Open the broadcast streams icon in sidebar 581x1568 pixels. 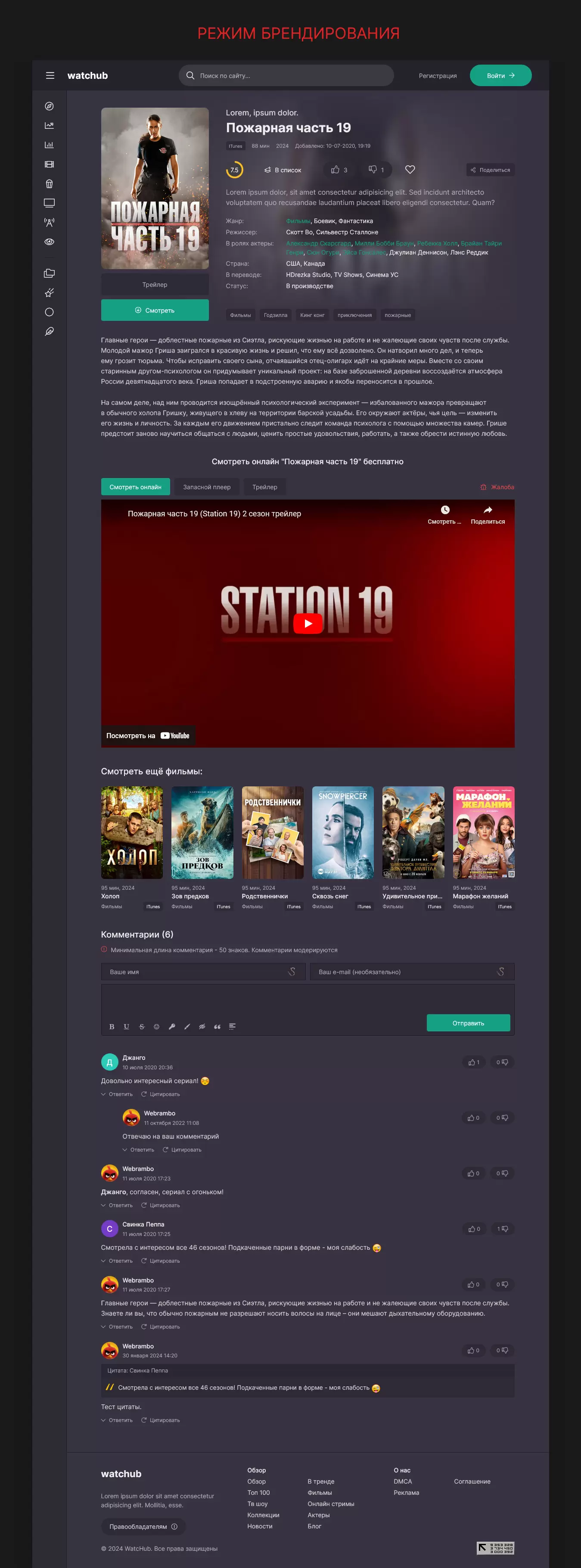[x=50, y=222]
